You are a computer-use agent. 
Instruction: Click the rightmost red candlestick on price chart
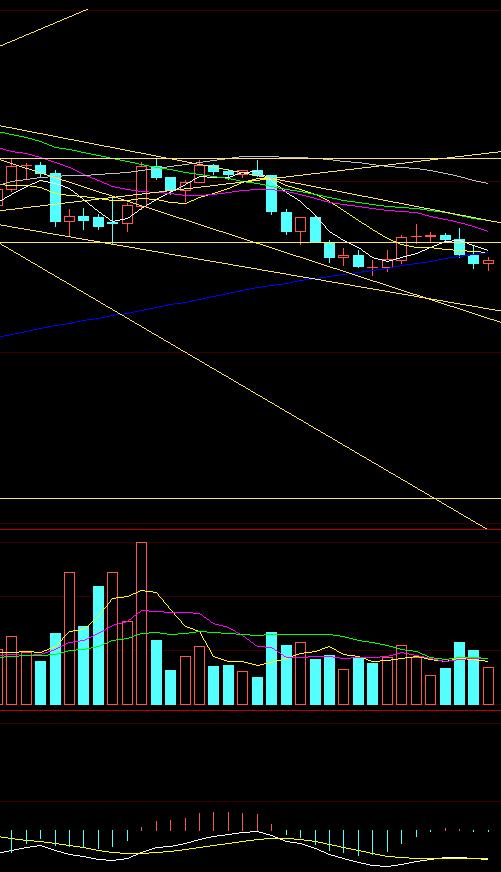[x=488, y=262]
